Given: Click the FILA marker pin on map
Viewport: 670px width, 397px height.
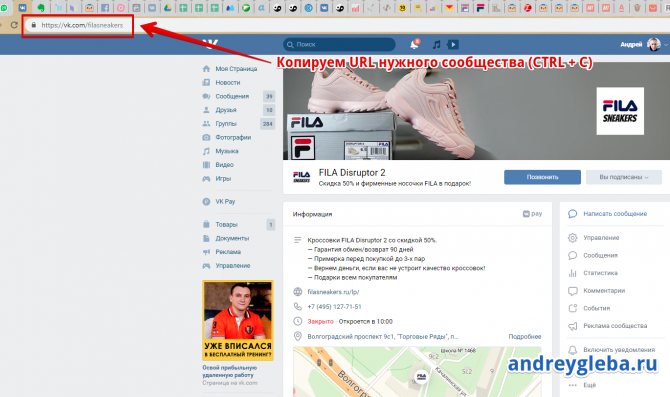Looking at the screenshot, I should tap(421, 376).
